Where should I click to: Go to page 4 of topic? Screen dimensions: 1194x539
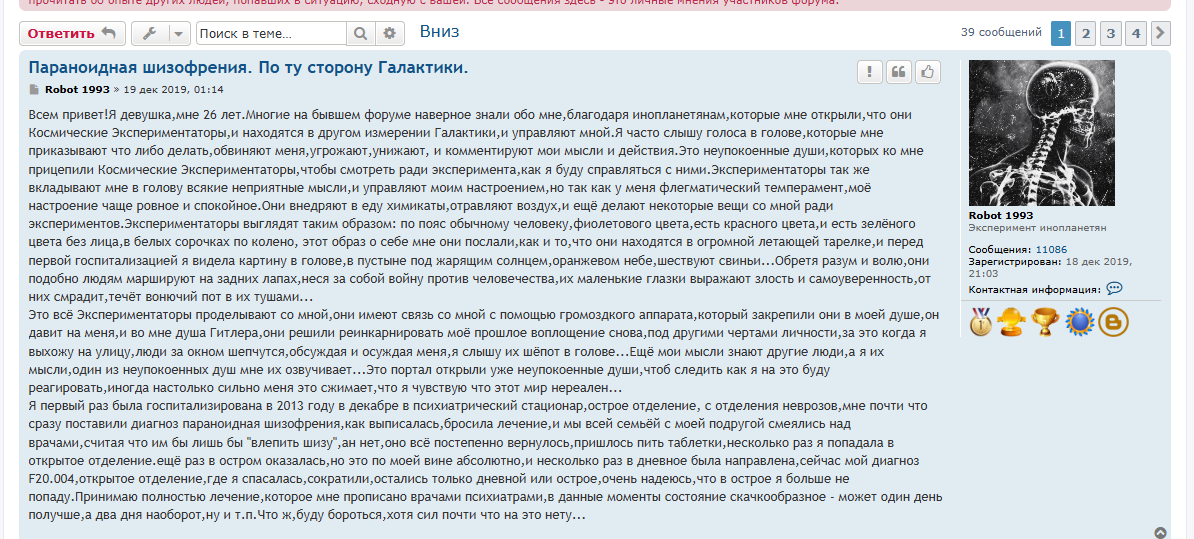click(1135, 33)
